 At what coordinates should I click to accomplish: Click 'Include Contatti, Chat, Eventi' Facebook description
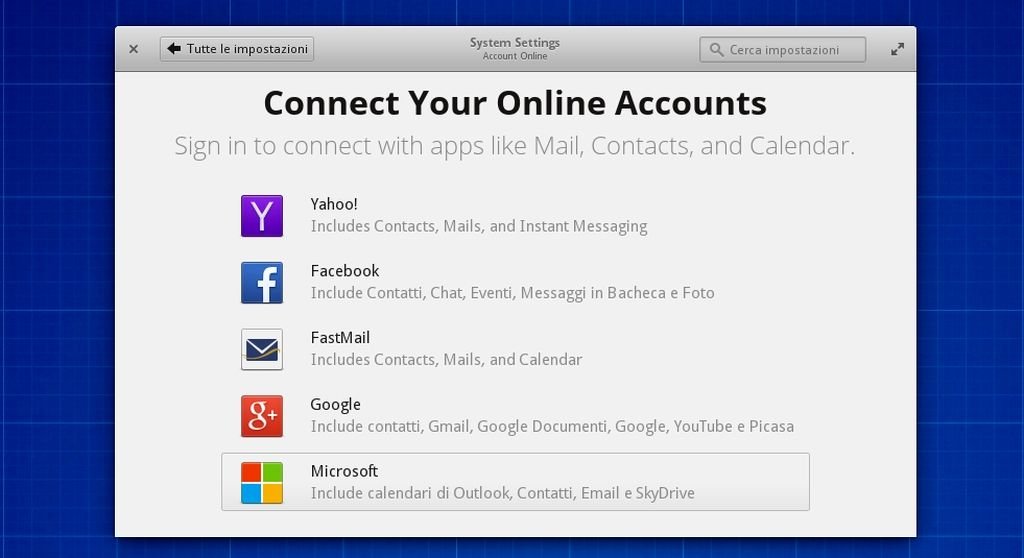[x=513, y=293]
